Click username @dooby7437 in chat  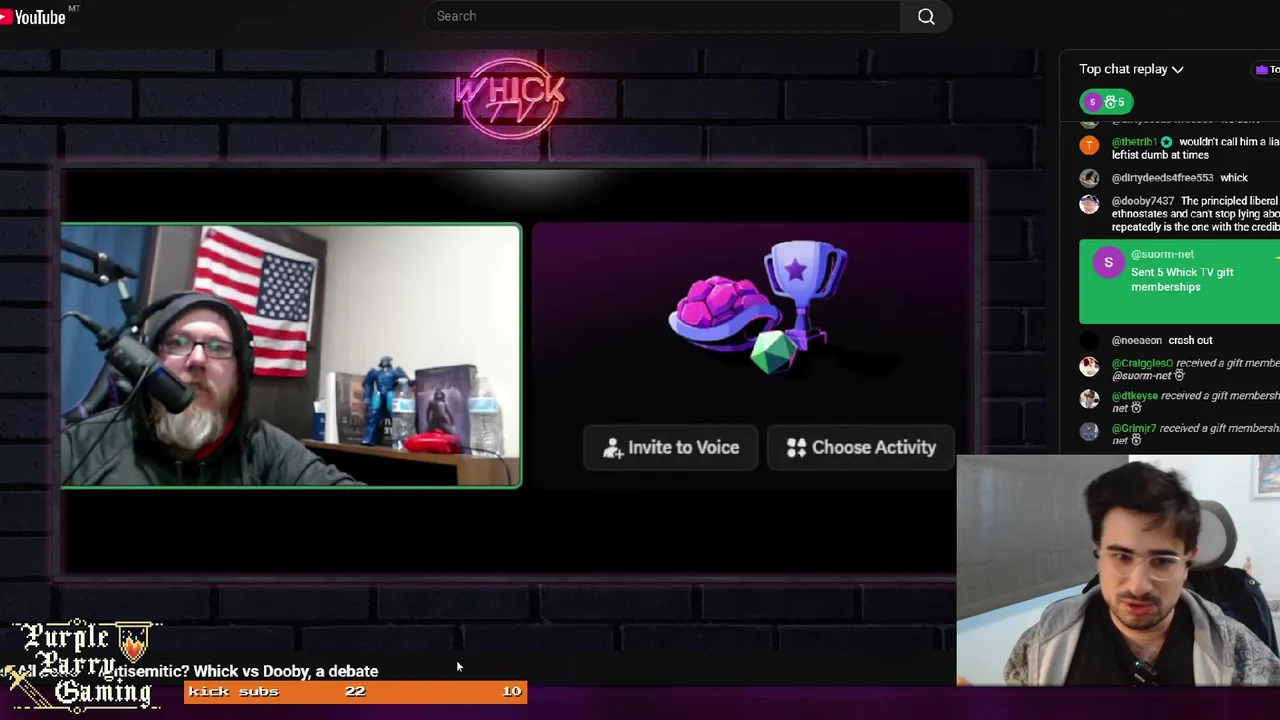click(1143, 201)
